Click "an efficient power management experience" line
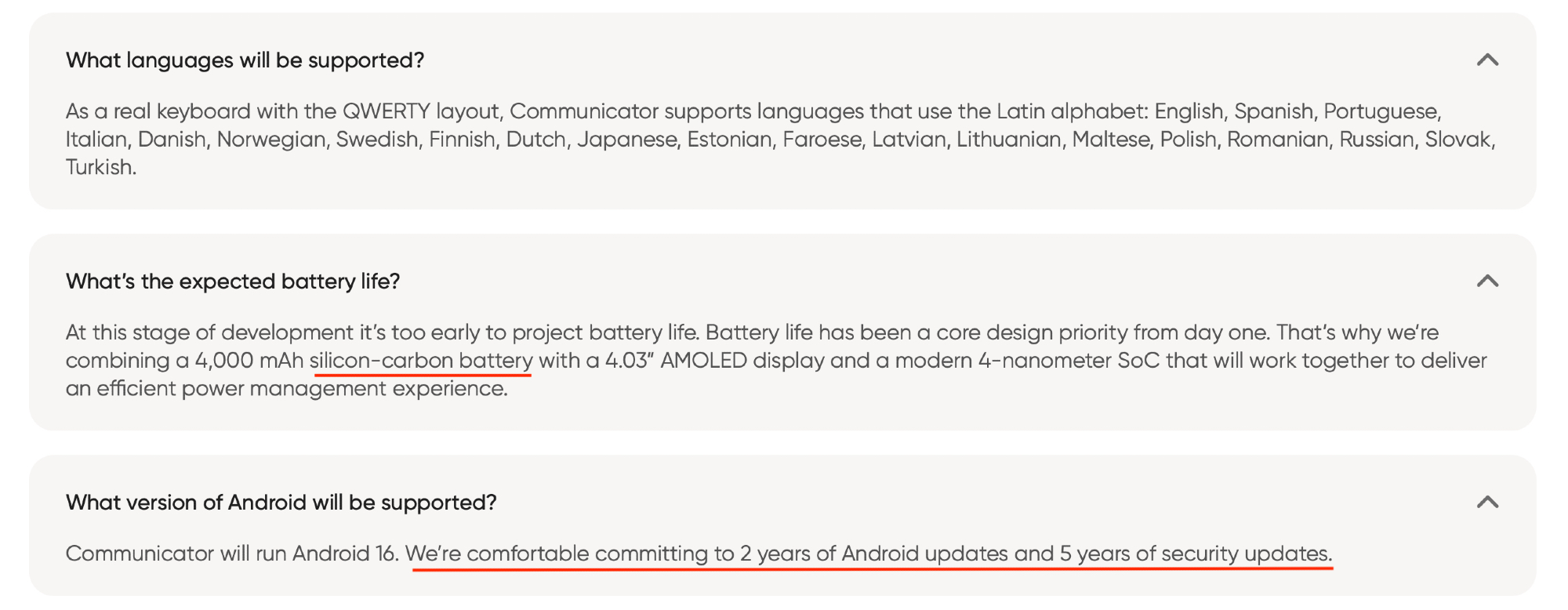Viewport: 1568px width, 610px height. point(286,389)
